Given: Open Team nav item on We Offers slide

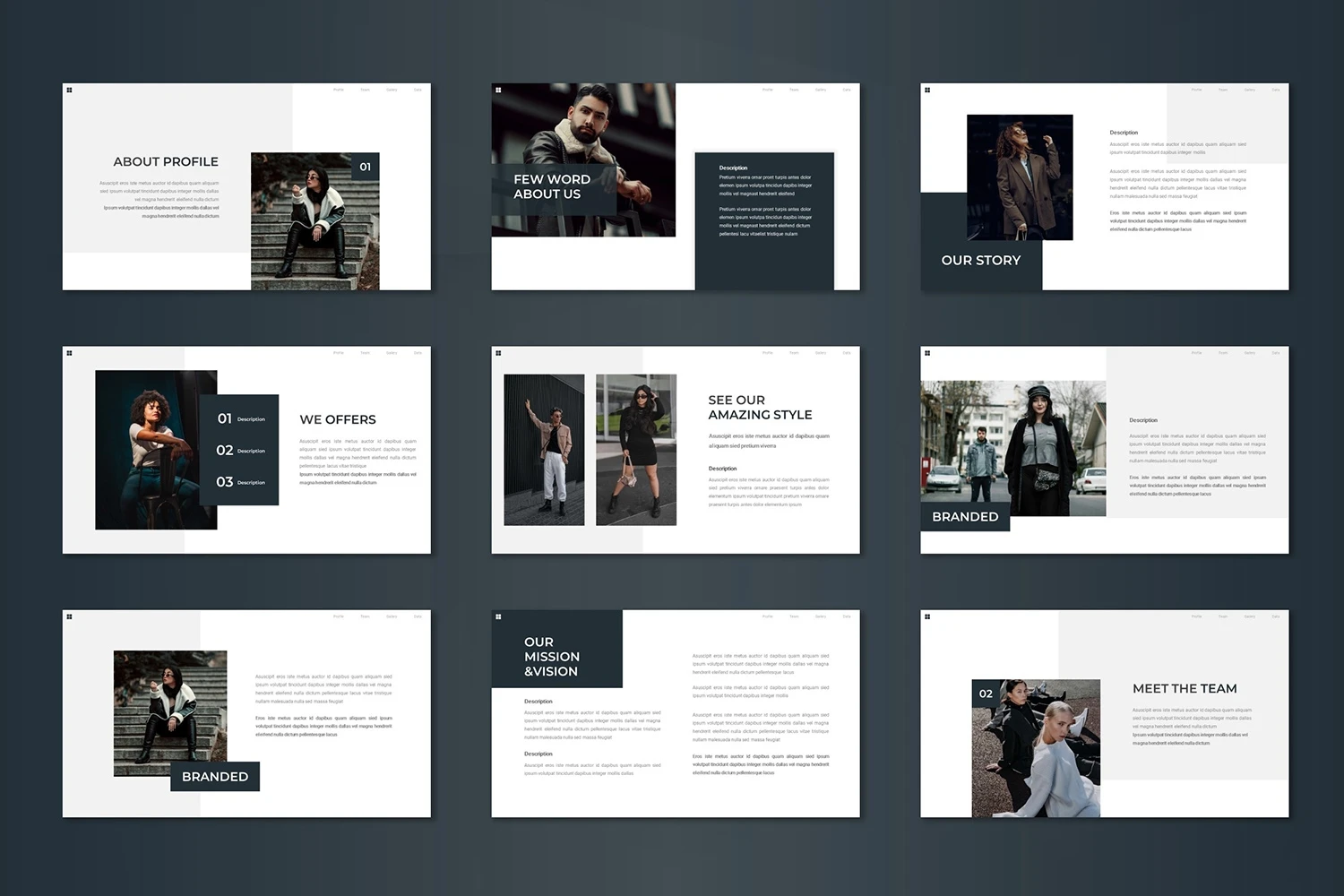Looking at the screenshot, I should pyautogui.click(x=365, y=353).
